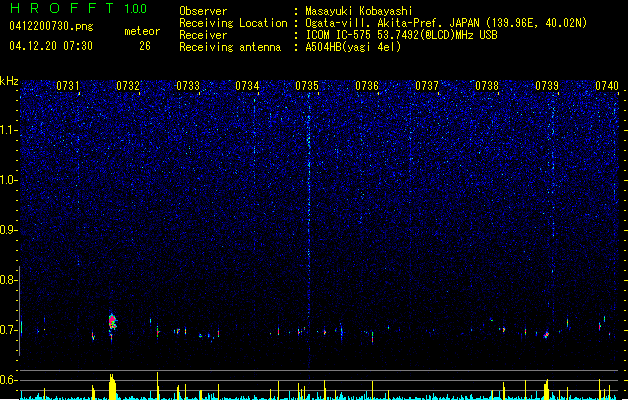This screenshot has width=629, height=400.
Task: Click the 1.1 kHz axis label
Action: coord(9,130)
